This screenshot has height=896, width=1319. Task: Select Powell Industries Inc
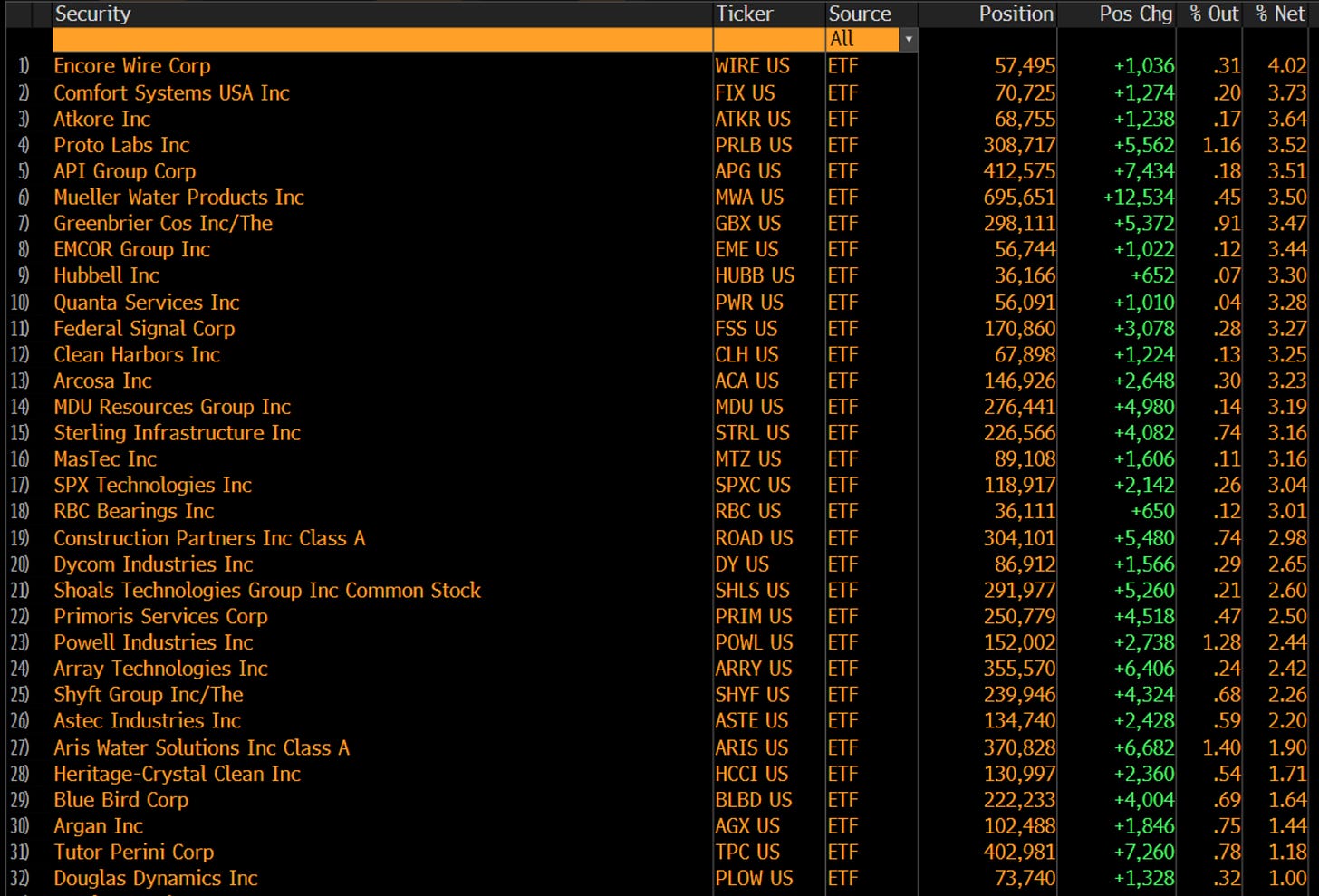click(153, 643)
